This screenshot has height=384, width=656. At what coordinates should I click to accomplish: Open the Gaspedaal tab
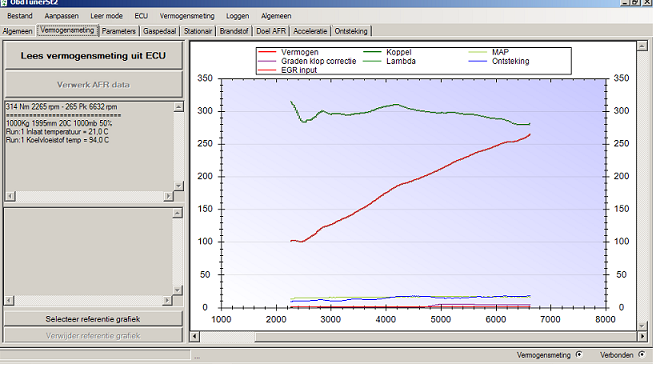tap(159, 31)
